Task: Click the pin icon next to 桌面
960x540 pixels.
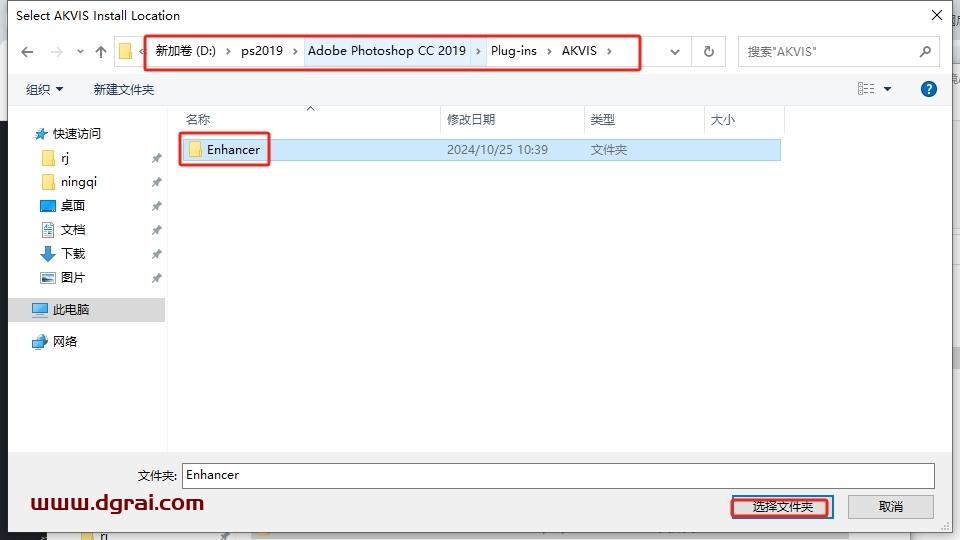Action: tap(157, 206)
